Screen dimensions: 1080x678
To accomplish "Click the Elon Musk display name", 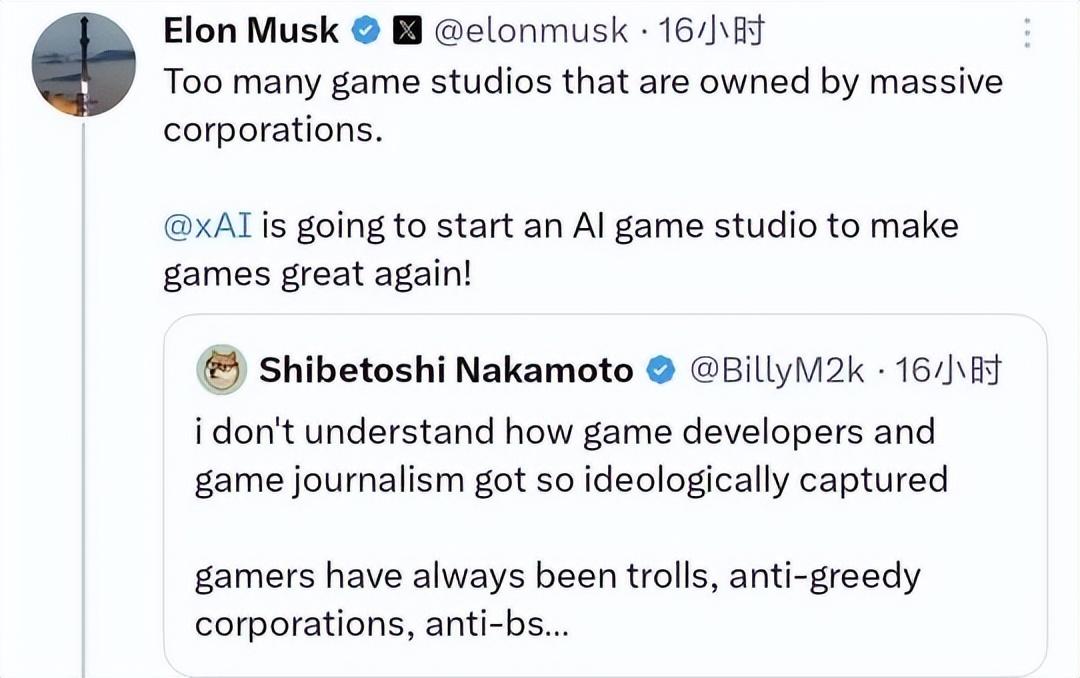I will [x=251, y=31].
